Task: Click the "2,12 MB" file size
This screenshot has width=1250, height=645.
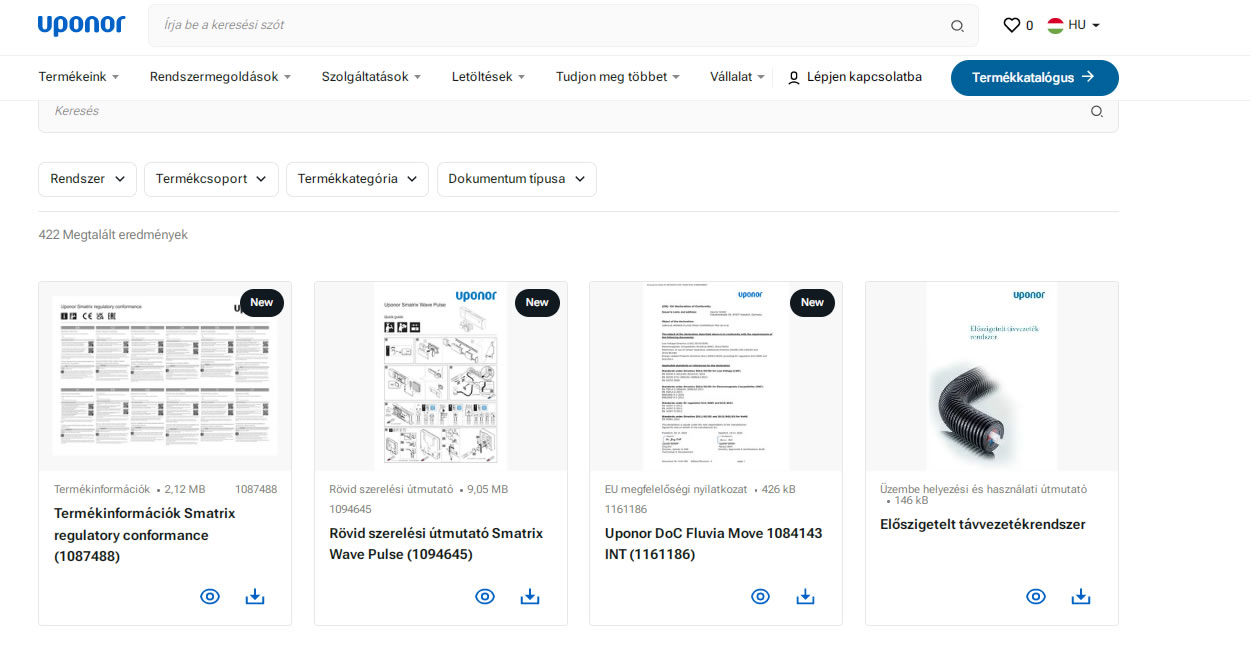Action: 185,489
